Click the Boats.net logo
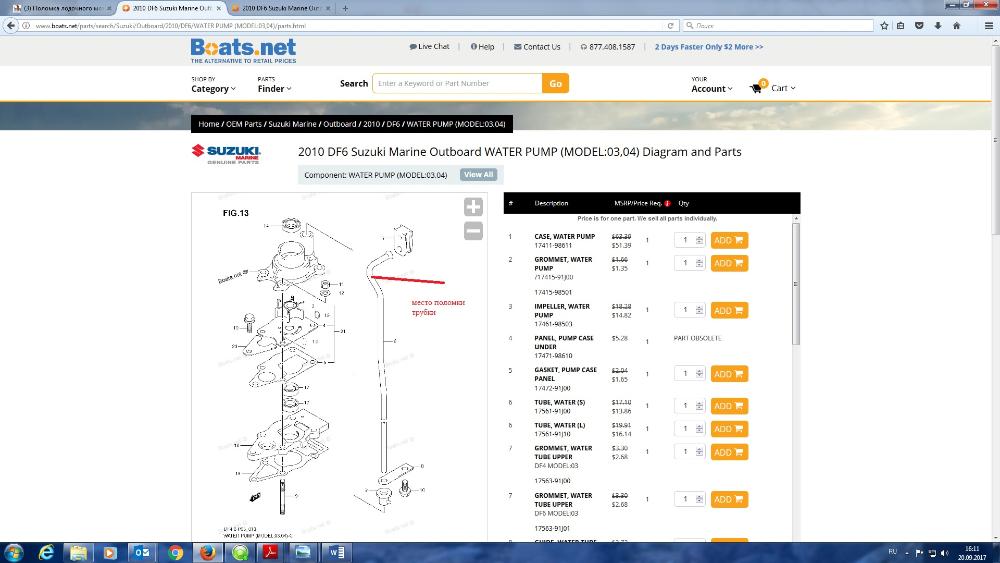This screenshot has height=563, width=1000. click(x=243, y=50)
